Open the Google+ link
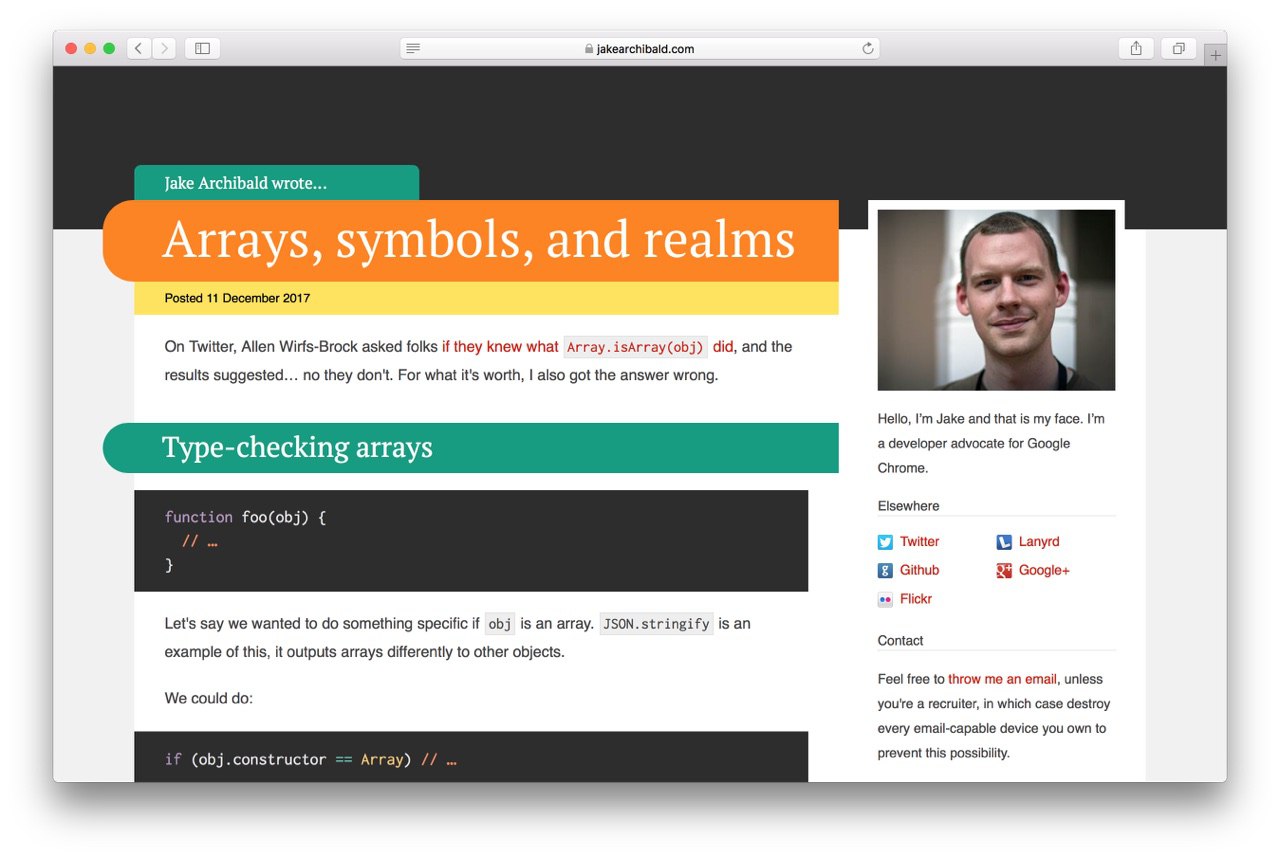This screenshot has width=1280, height=858. point(1044,570)
